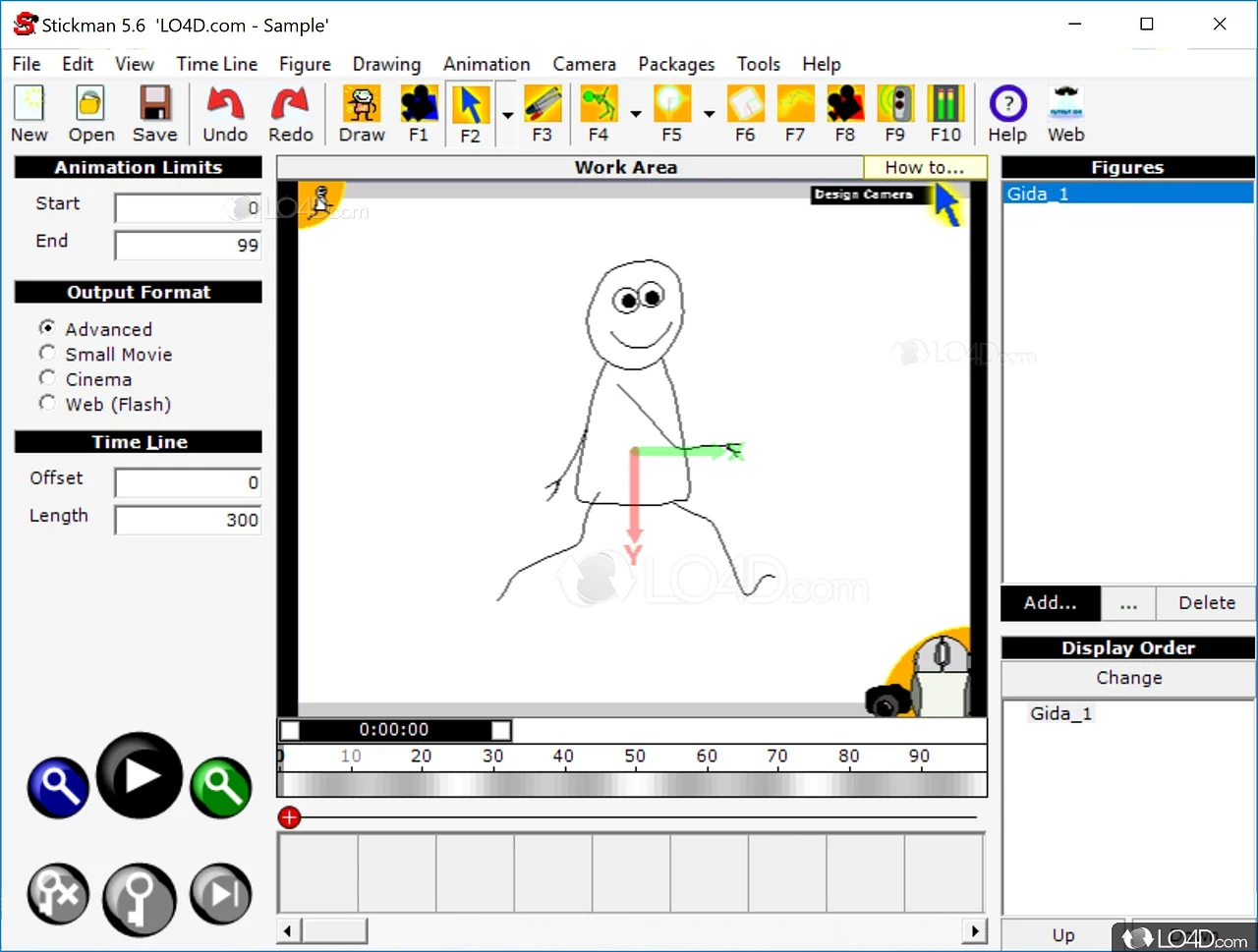Select the Small Movie output format
Image resolution: width=1258 pixels, height=952 pixels.
click(x=47, y=354)
